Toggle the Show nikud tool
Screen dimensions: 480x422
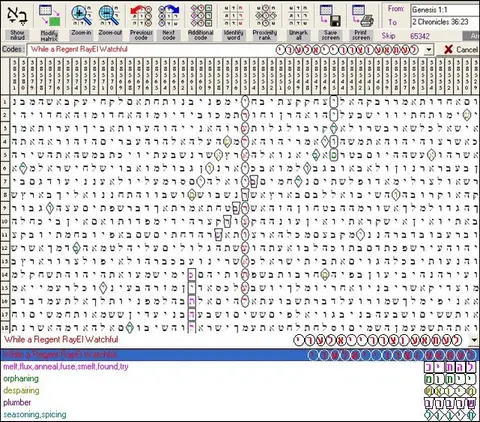(x=17, y=22)
